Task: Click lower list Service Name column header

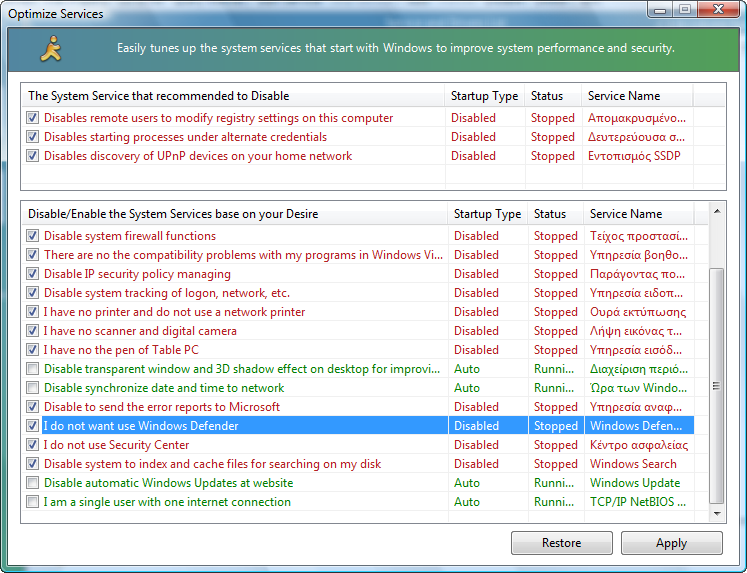Action: pos(626,214)
